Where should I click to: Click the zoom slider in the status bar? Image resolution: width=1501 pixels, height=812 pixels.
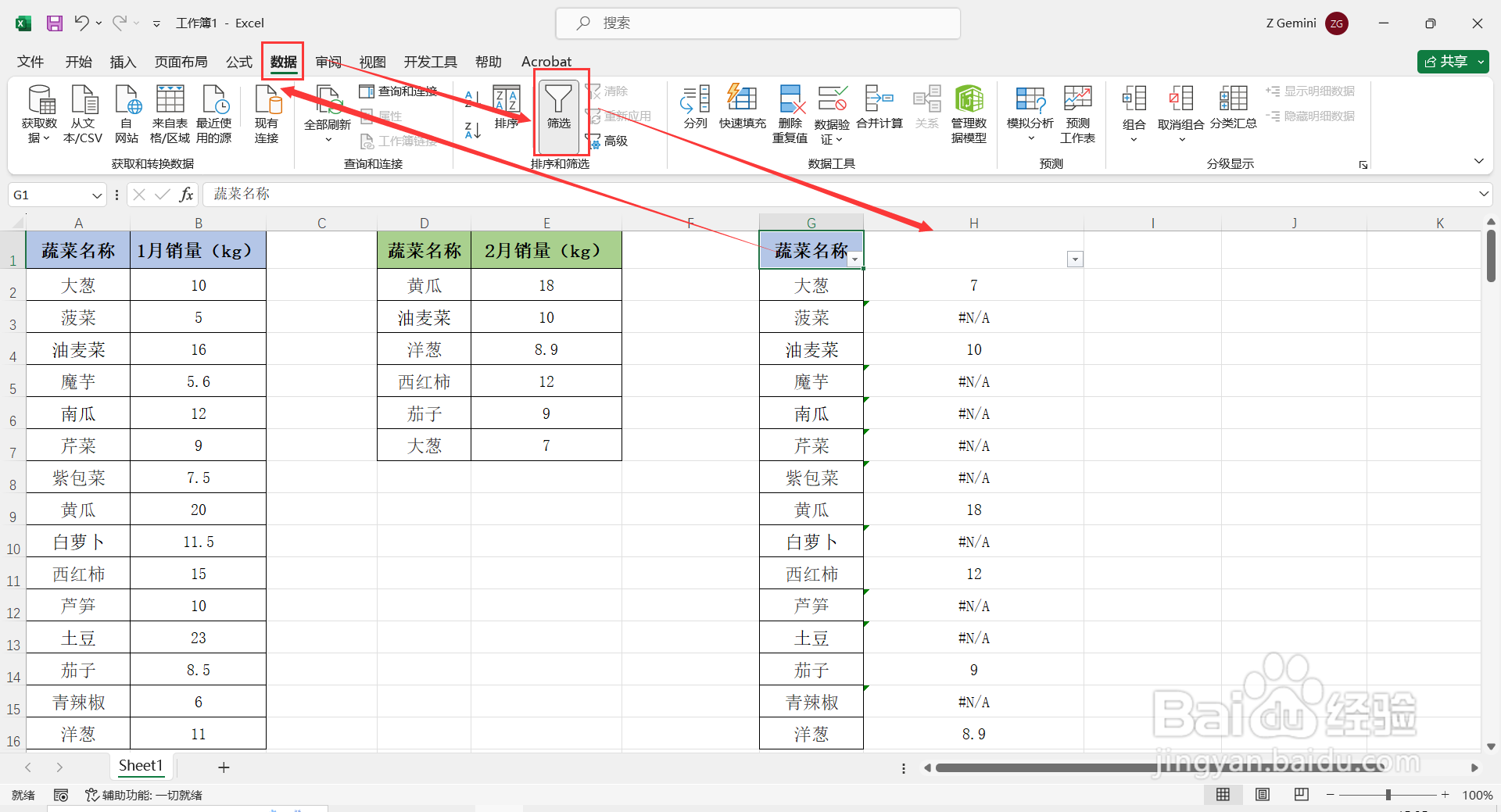[x=1389, y=794]
